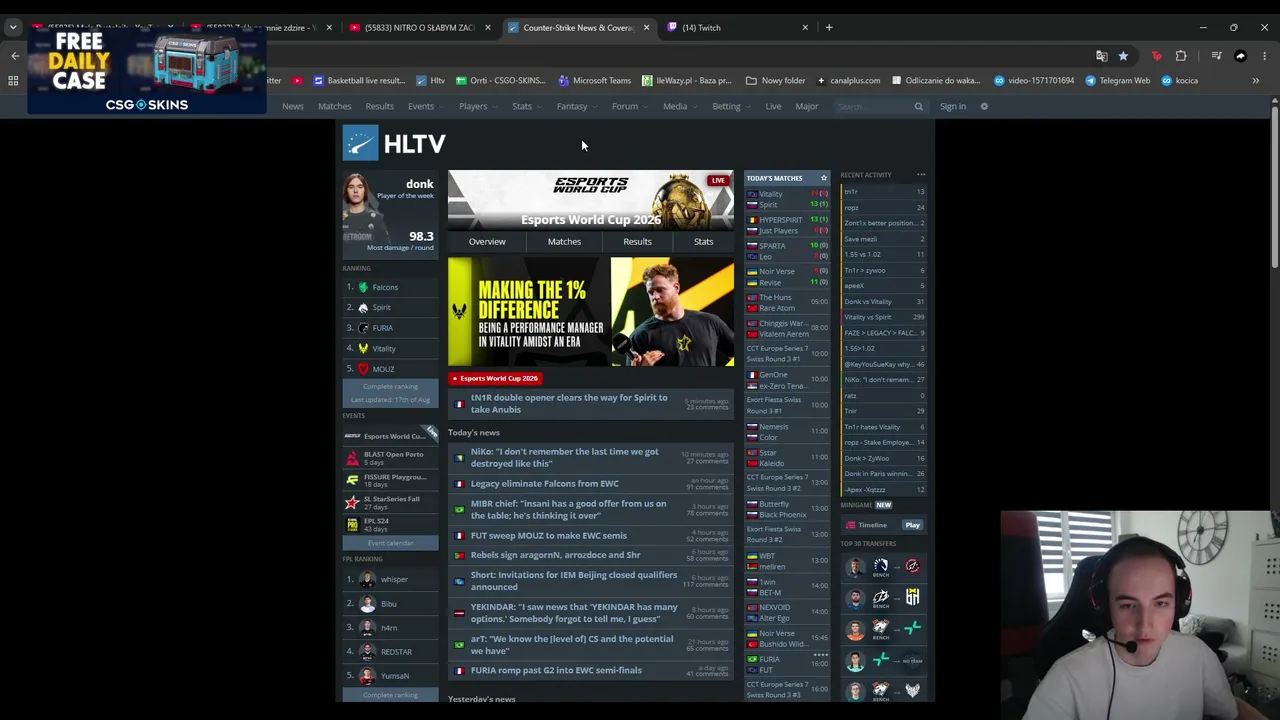This screenshot has width=1280, height=720.
Task: Click the star icon beside Today's Matches
Action: (x=824, y=178)
